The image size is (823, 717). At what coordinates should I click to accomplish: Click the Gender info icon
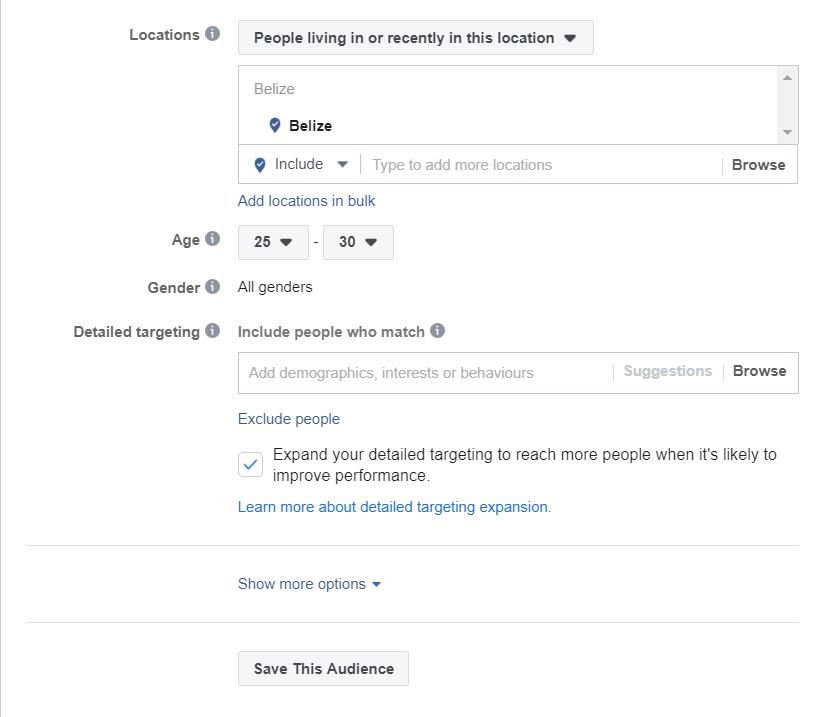point(212,287)
